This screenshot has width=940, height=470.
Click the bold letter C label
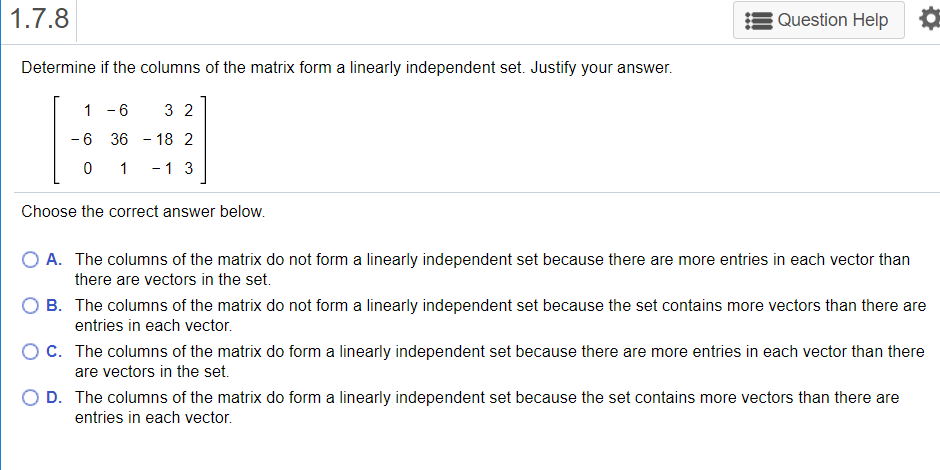tap(54, 351)
